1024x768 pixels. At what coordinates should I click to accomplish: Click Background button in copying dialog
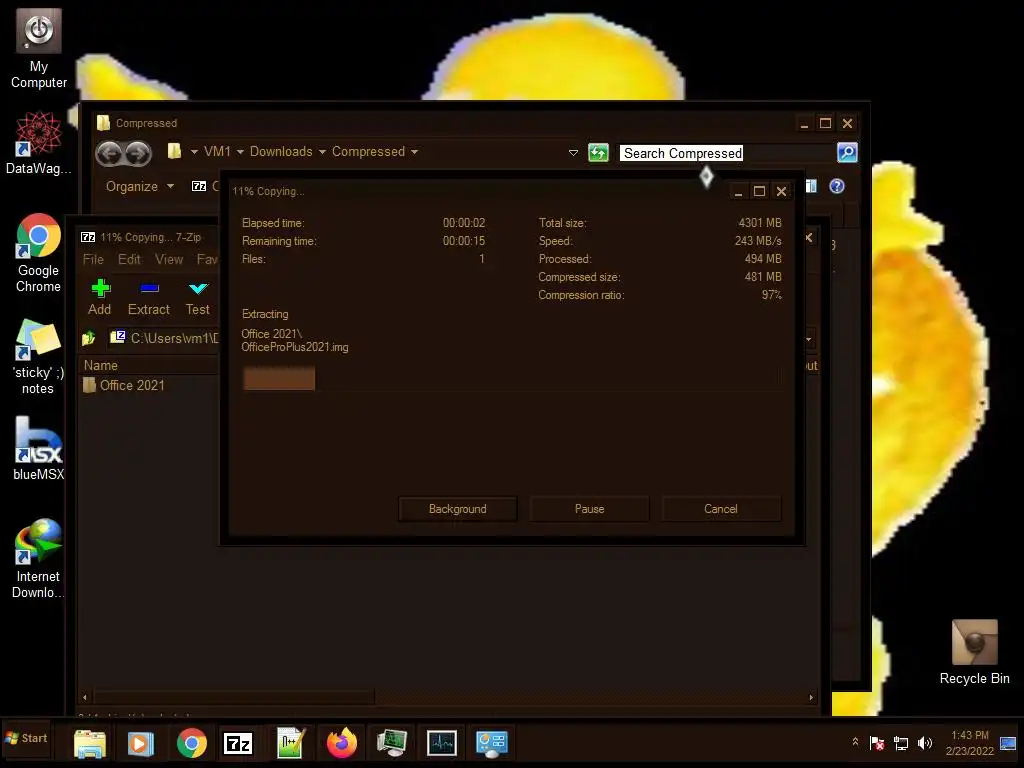pyautogui.click(x=458, y=509)
